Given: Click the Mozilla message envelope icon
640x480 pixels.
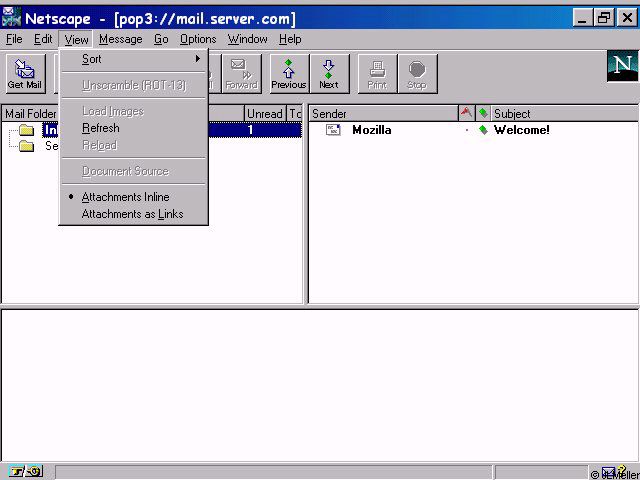Looking at the screenshot, I should tap(333, 130).
